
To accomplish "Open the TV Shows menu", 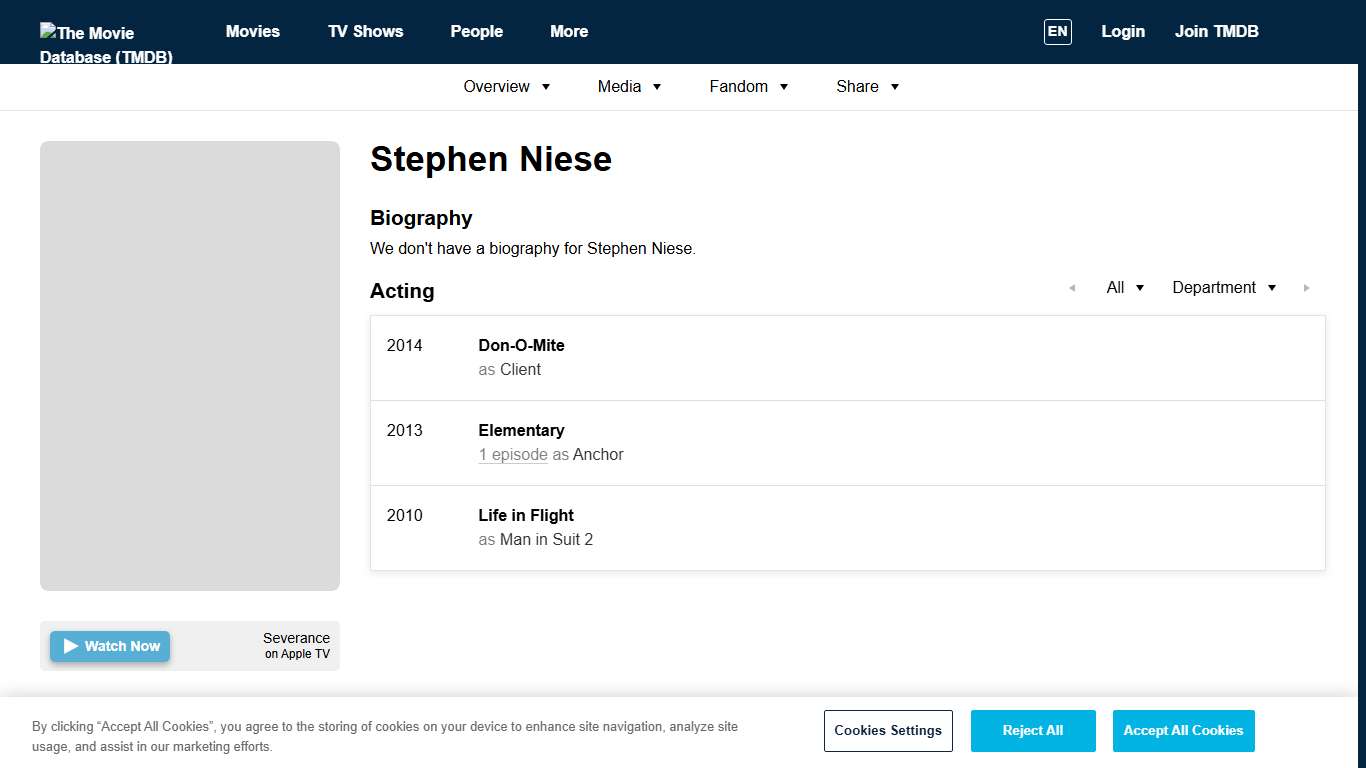I will click(365, 31).
